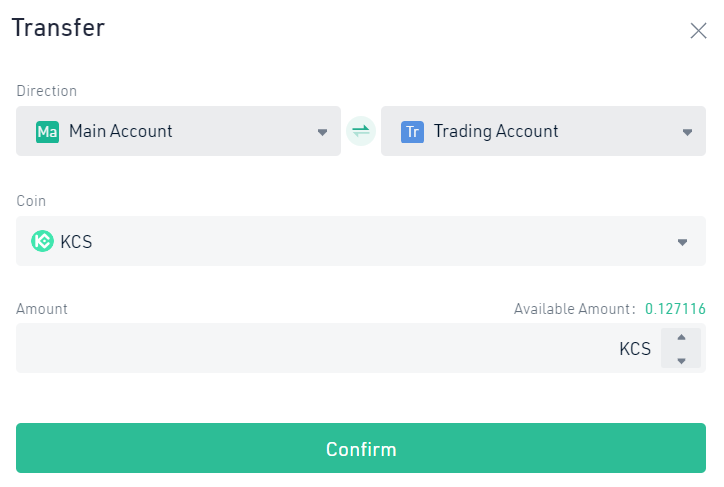Image resolution: width=724 pixels, height=487 pixels.
Task: Focus the Amount input field
Action: pyautogui.click(x=316, y=348)
